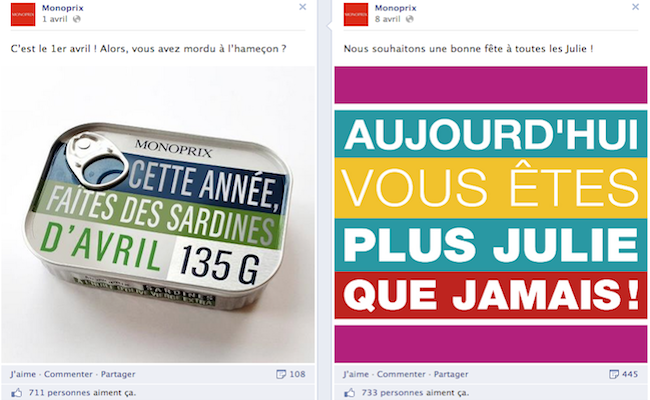Like the Julie post with J'aime
Screen dimensions: 650x400
coord(356,374)
